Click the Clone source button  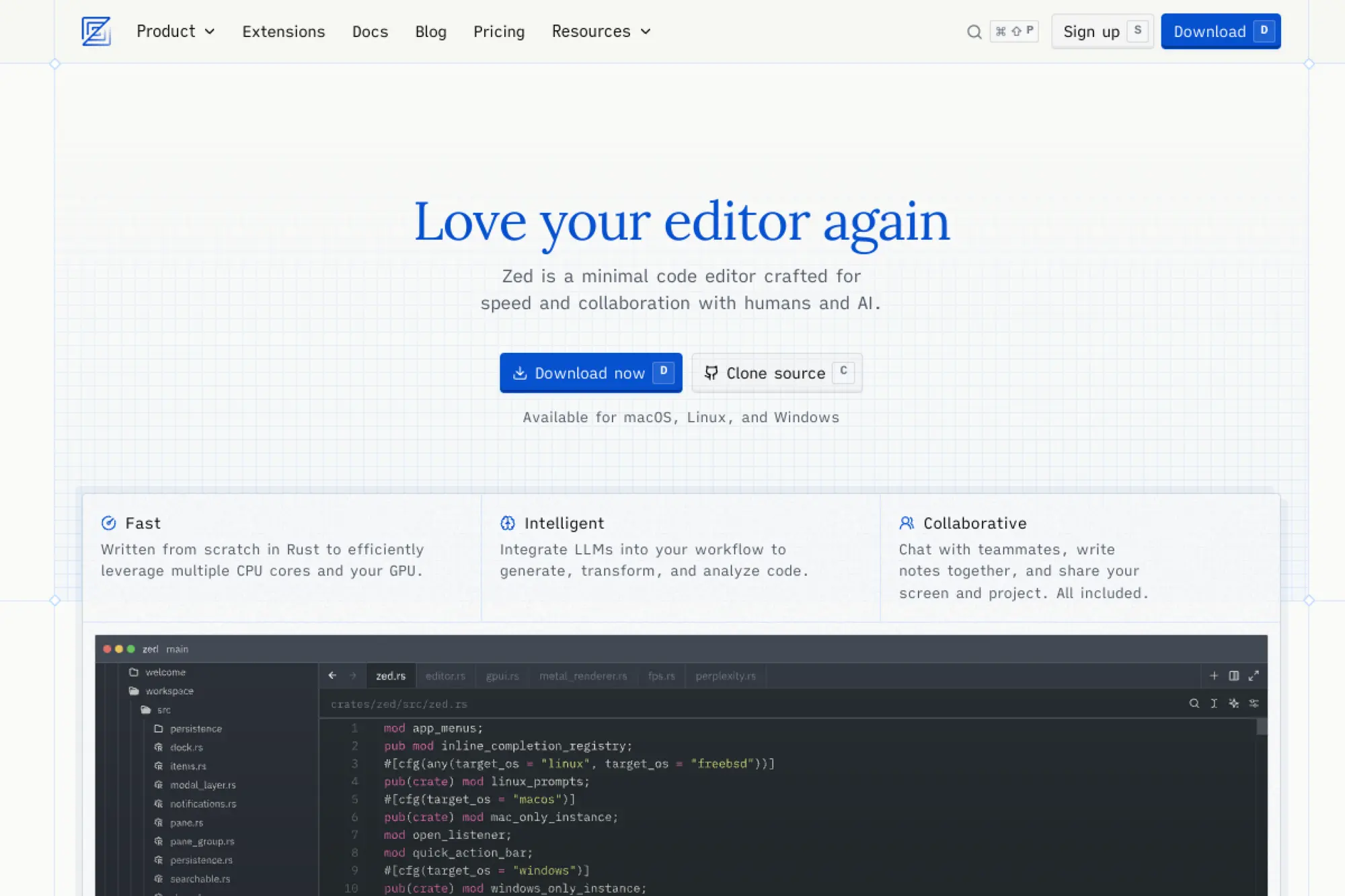[x=777, y=373]
